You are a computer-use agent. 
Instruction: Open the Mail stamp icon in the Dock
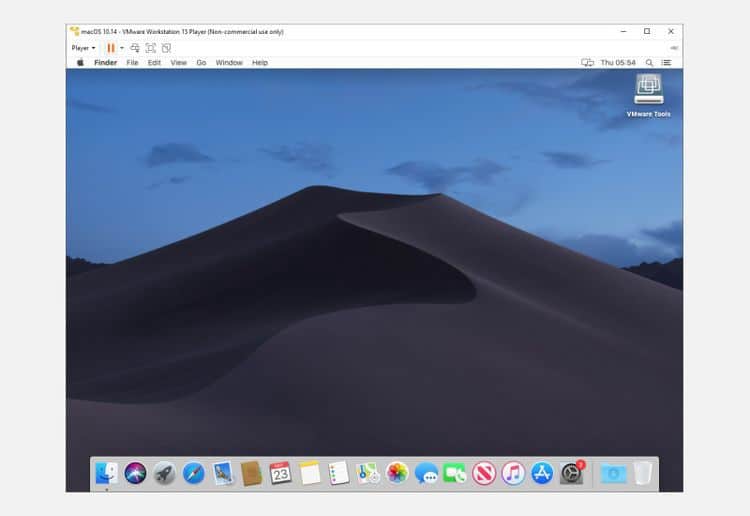(223, 473)
